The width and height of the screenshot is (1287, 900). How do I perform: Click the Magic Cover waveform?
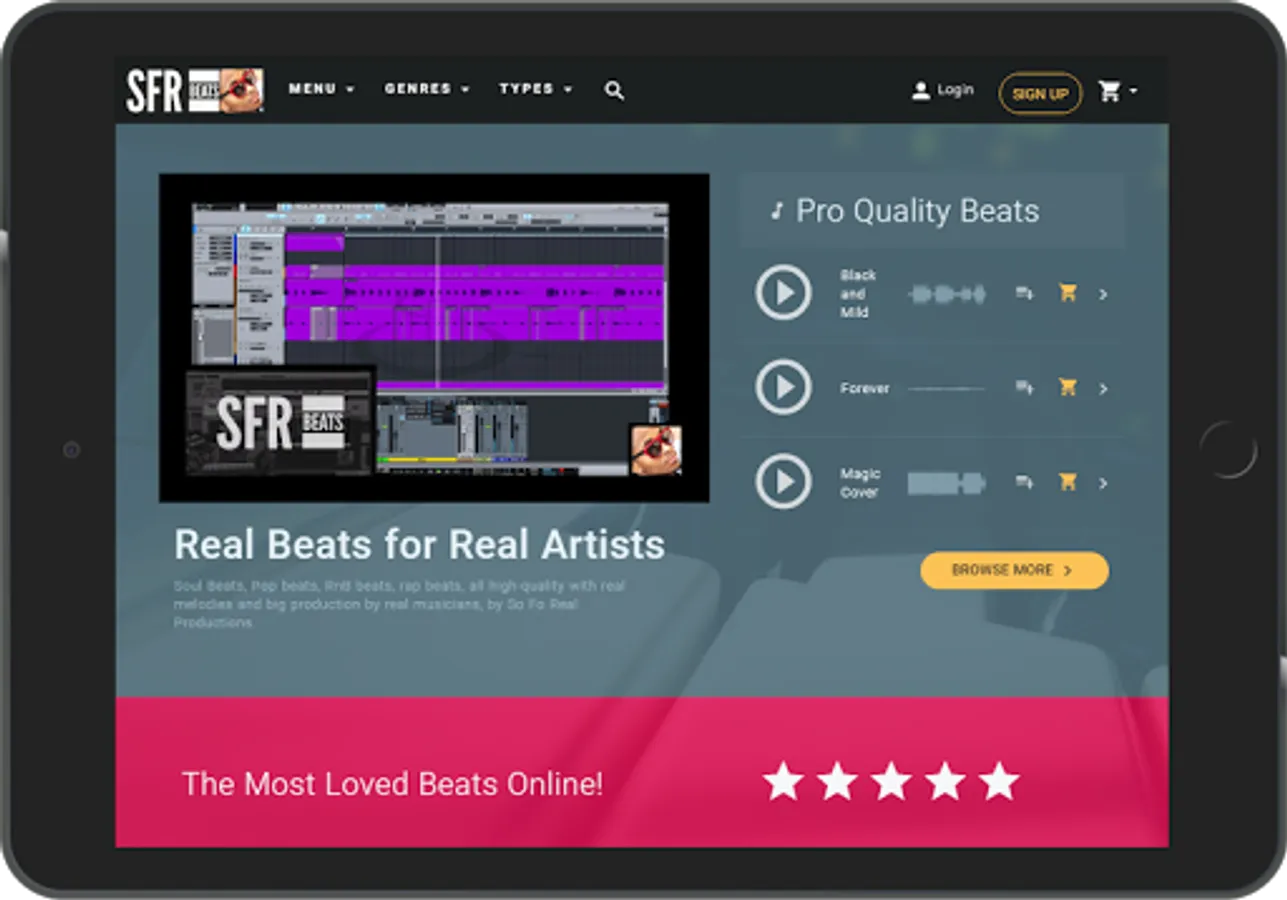coord(947,484)
